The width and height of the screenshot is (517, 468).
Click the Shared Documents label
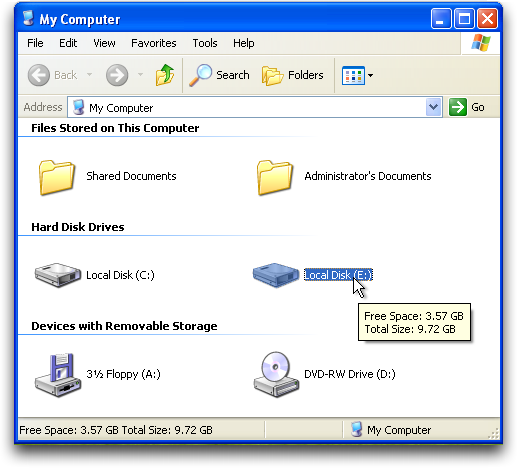(131, 176)
